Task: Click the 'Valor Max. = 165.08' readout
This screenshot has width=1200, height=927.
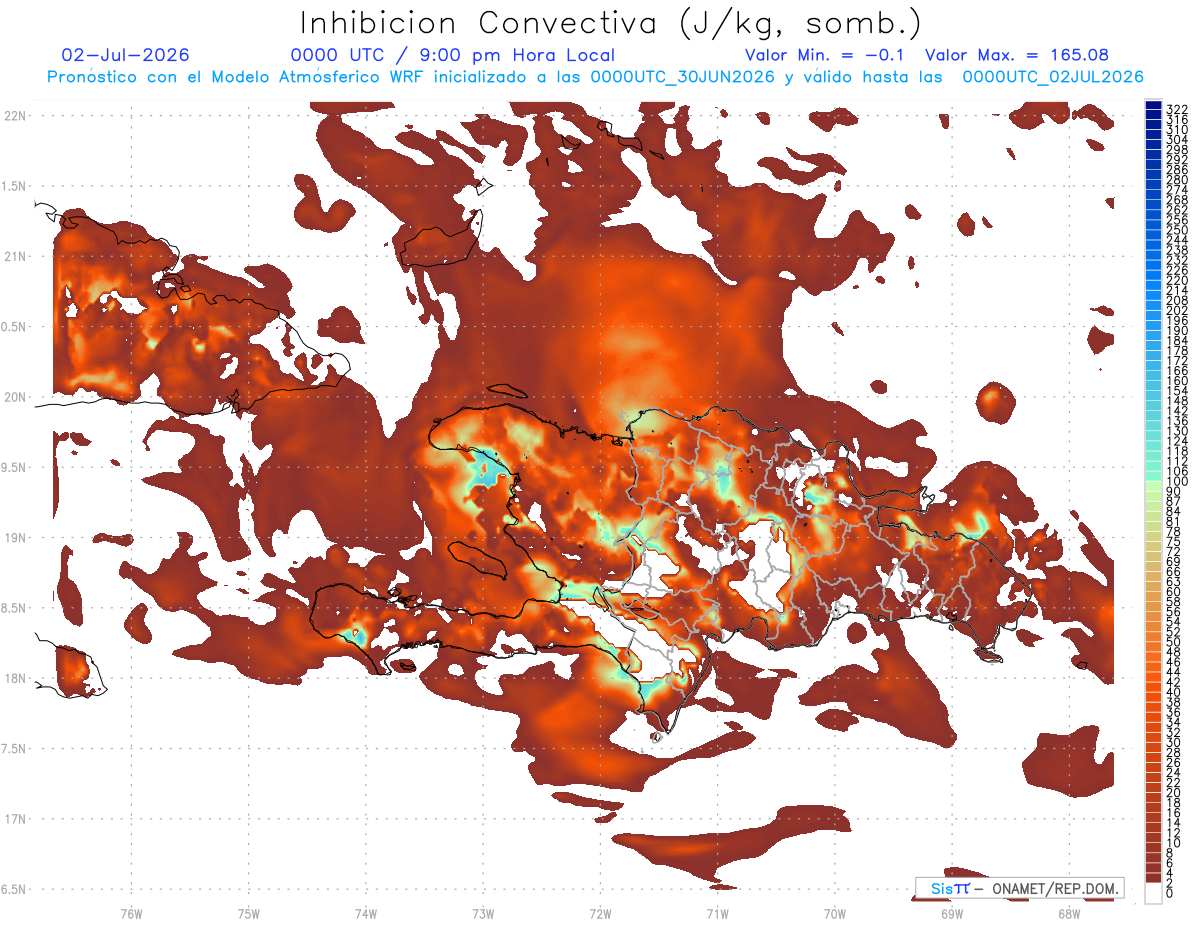Action: [1017, 56]
